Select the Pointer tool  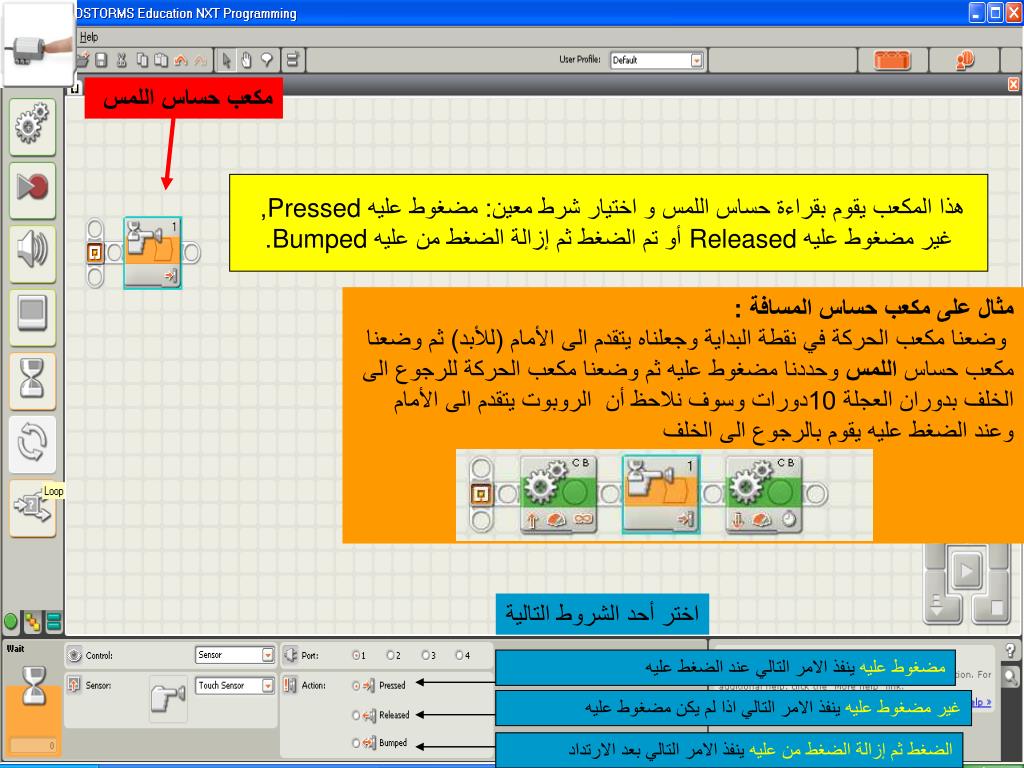(226, 61)
